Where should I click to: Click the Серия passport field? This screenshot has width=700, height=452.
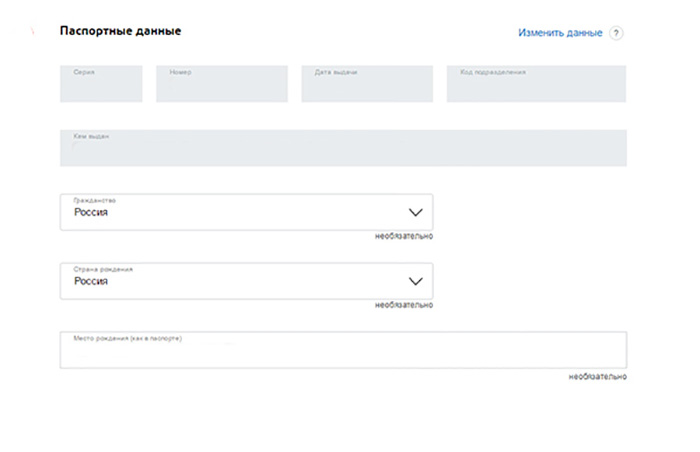coord(101,84)
